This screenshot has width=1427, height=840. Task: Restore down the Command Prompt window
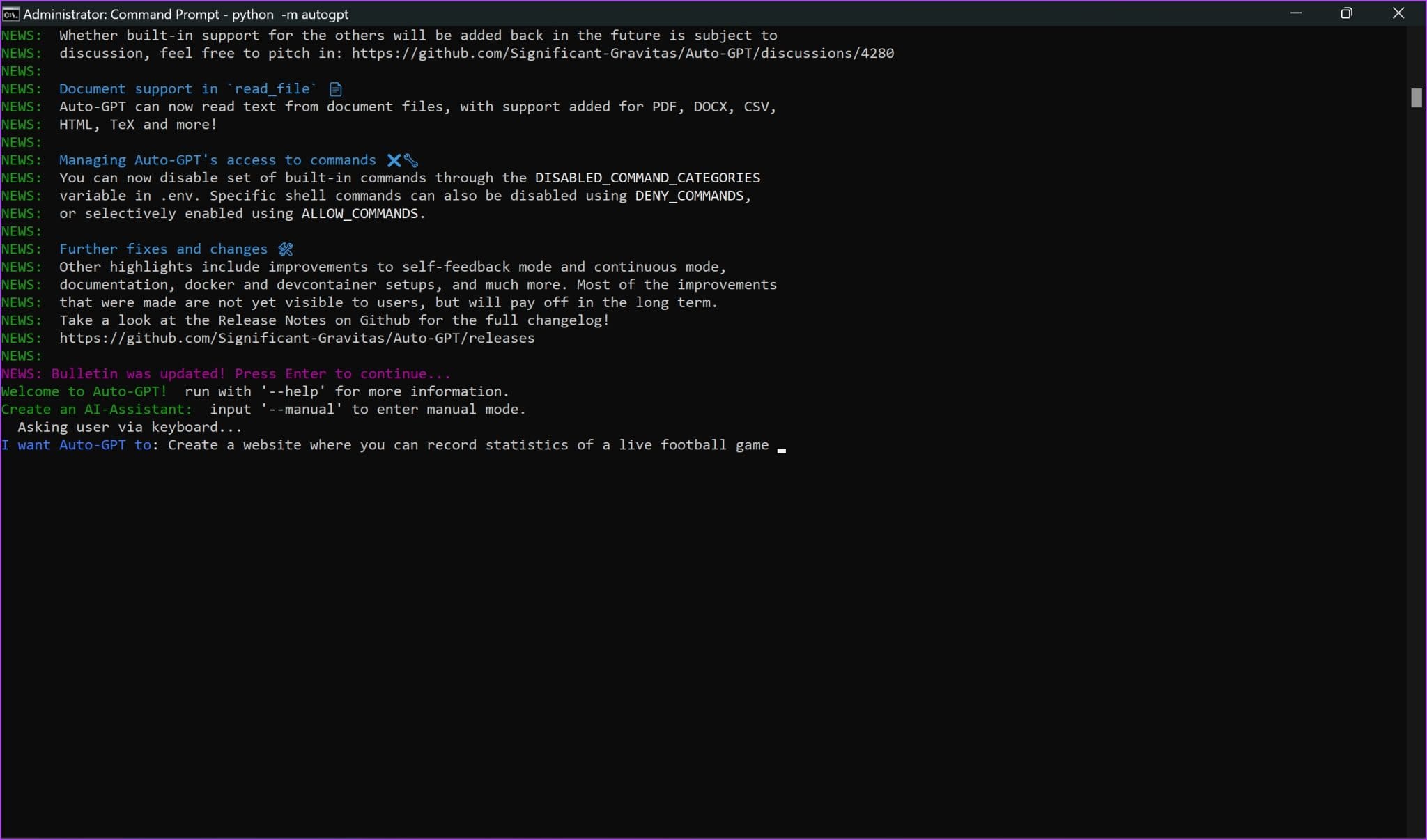1346,13
